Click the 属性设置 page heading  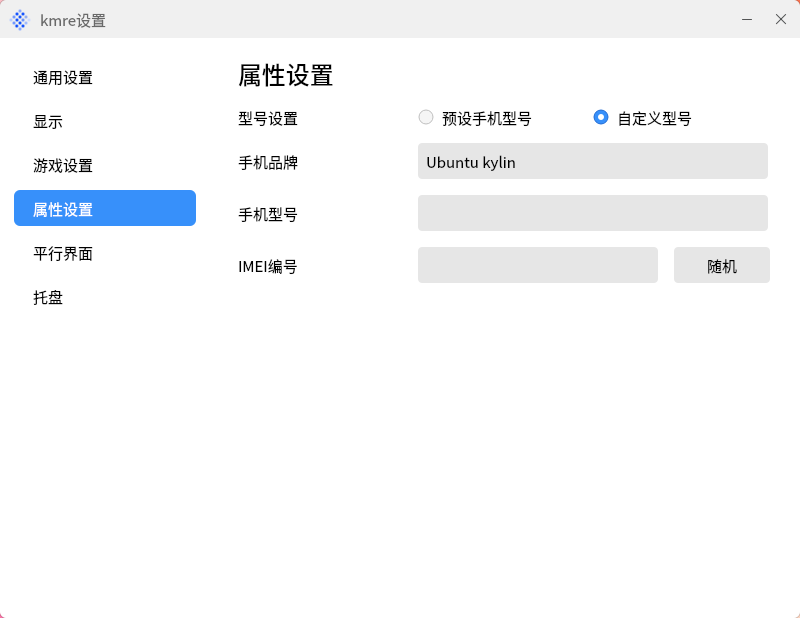[285, 75]
